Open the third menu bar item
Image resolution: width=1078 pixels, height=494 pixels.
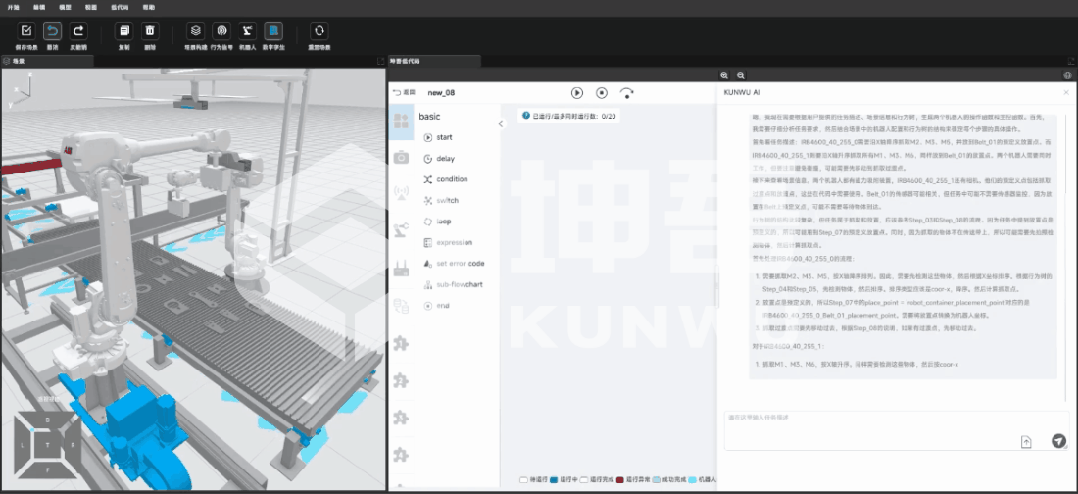(x=65, y=6)
